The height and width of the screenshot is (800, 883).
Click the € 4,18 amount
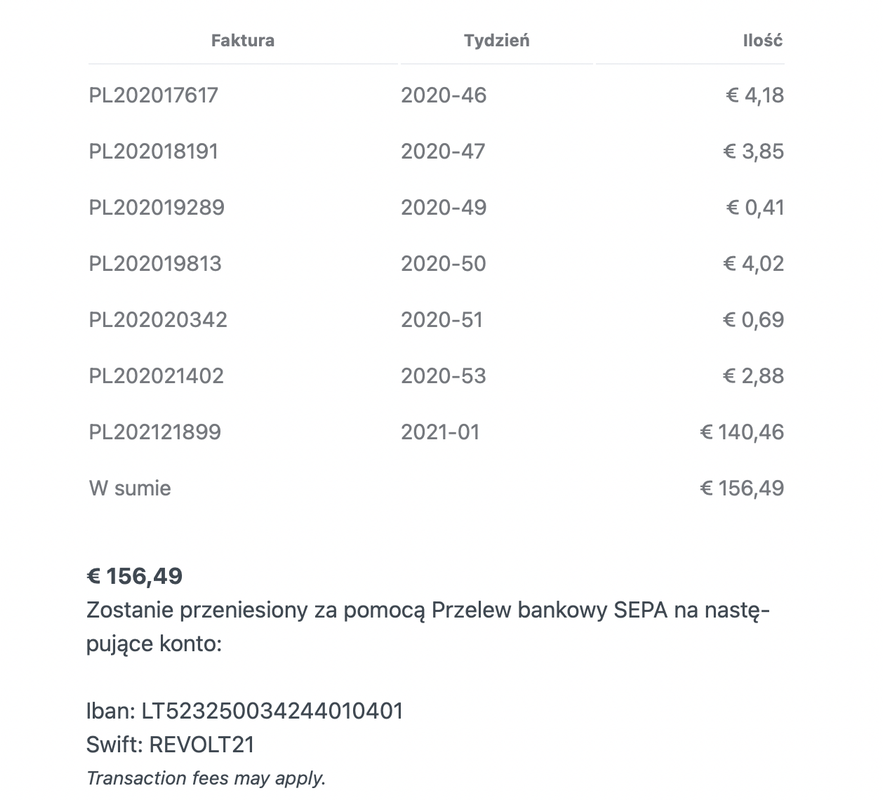pyautogui.click(x=755, y=95)
